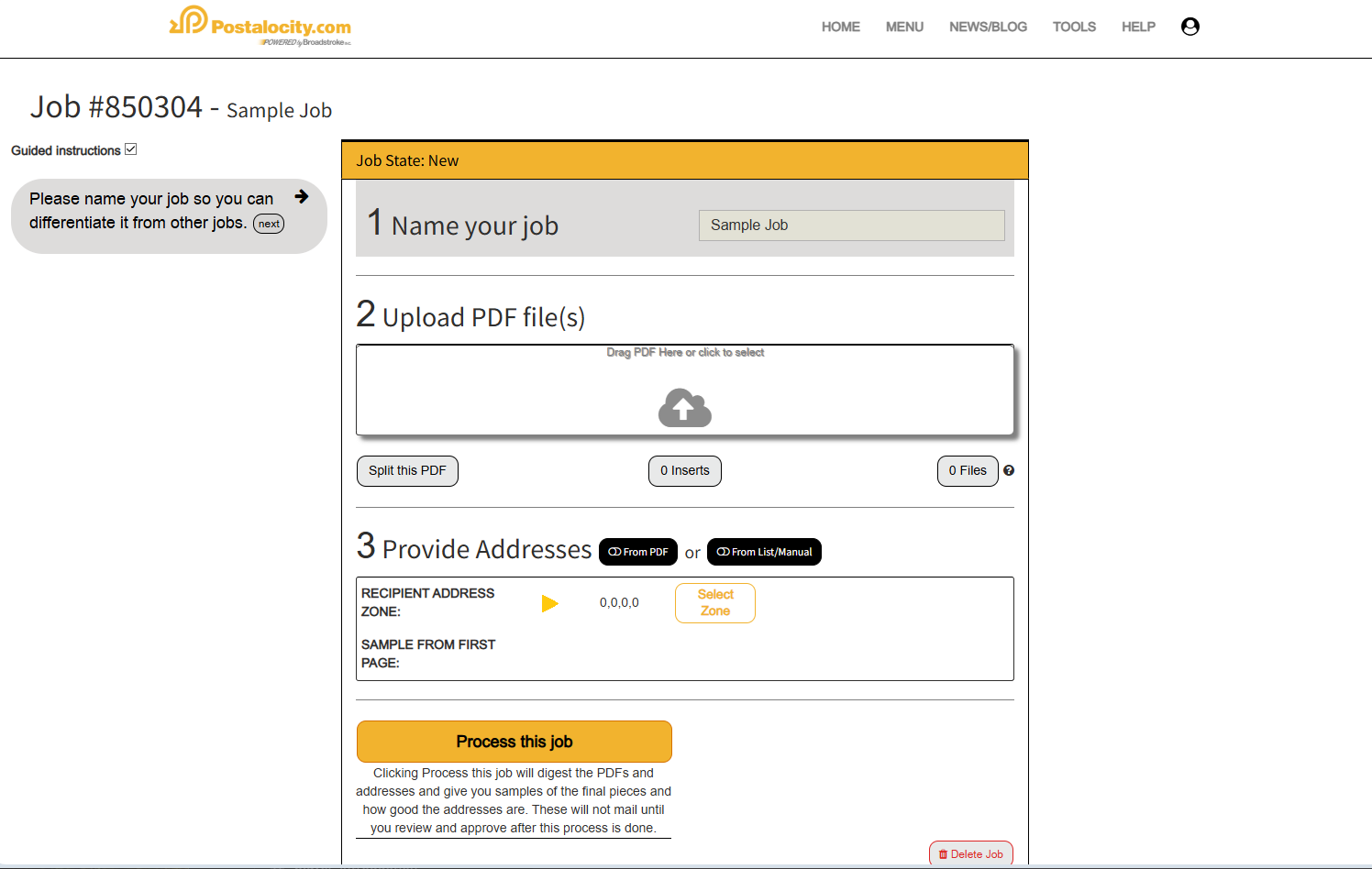The image size is (1372, 869).
Task: Open the HELP menu
Action: (x=1138, y=27)
